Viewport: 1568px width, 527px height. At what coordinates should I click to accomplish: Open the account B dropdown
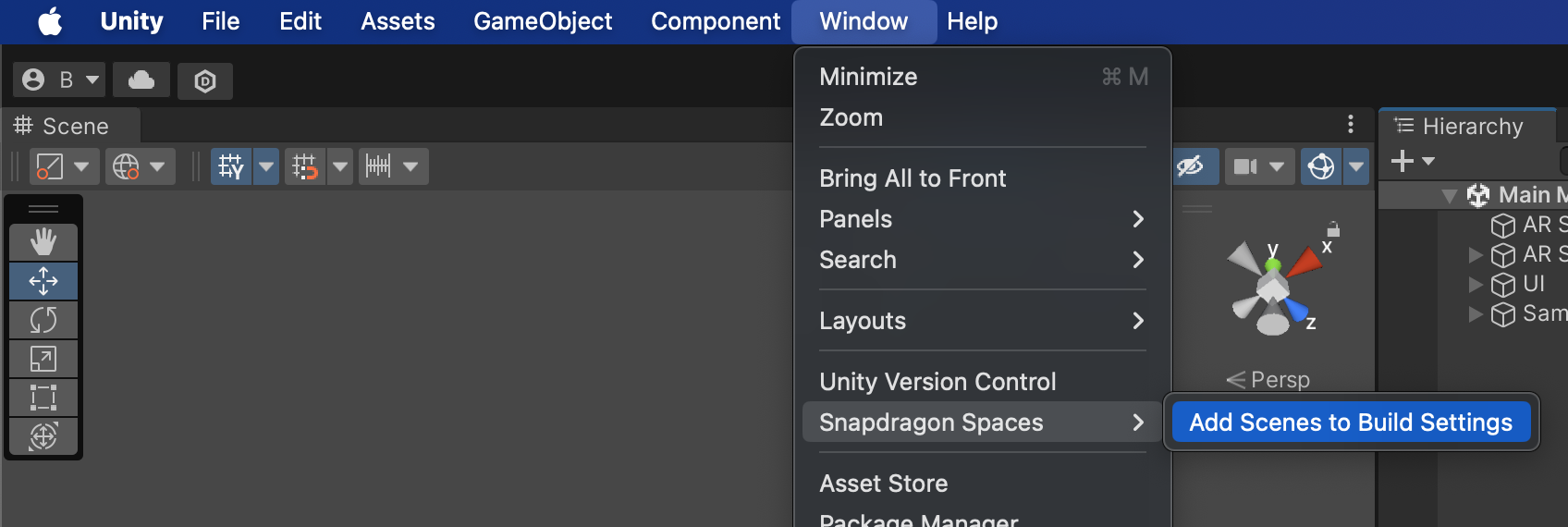(59, 80)
